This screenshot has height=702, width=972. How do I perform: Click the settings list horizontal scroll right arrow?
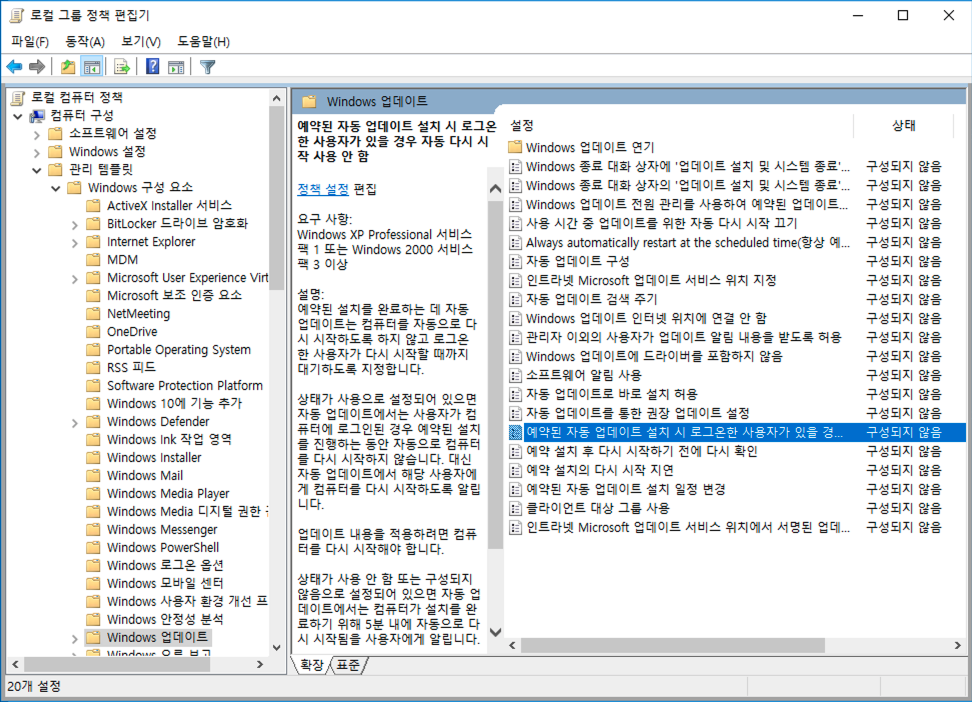click(957, 646)
